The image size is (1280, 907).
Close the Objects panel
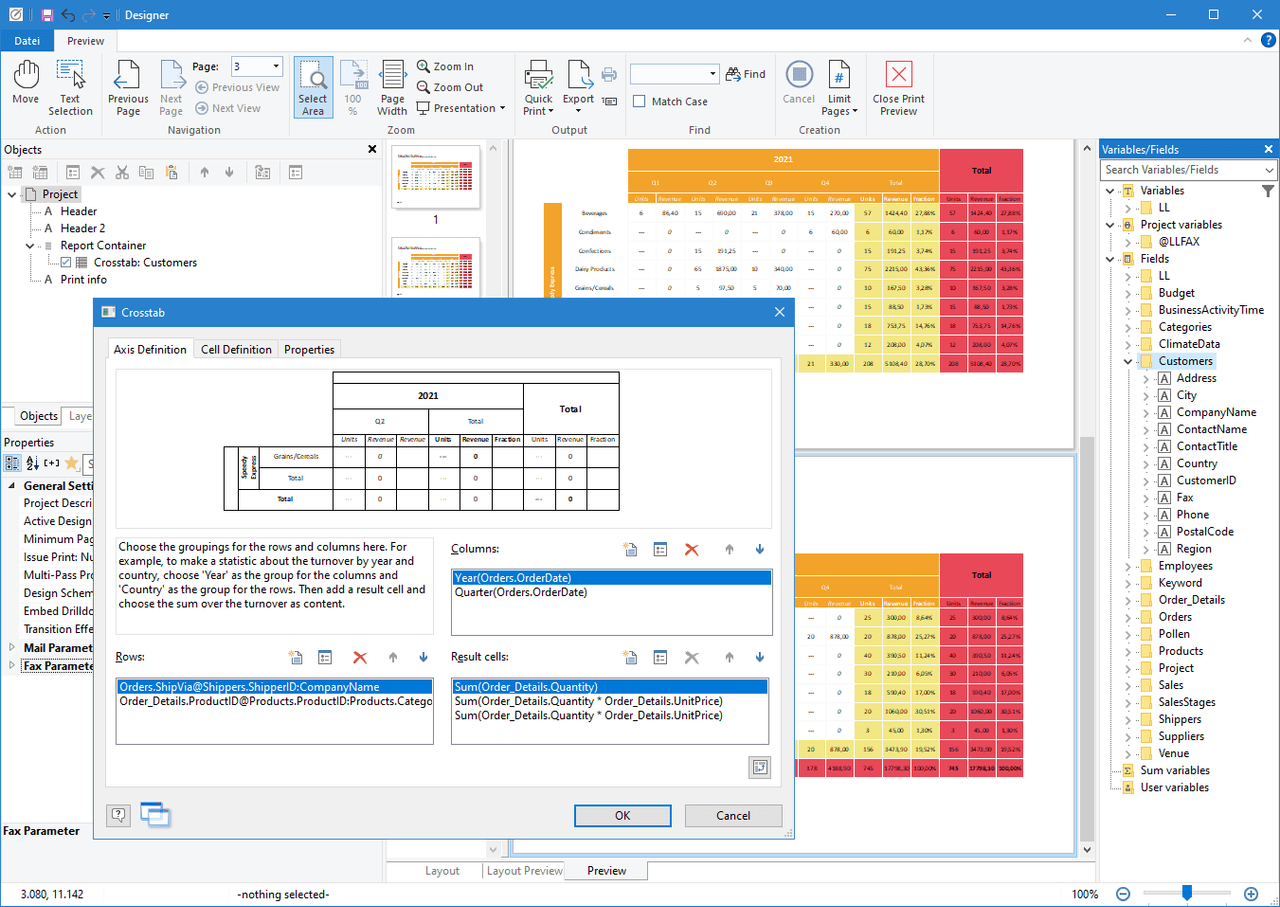[373, 149]
